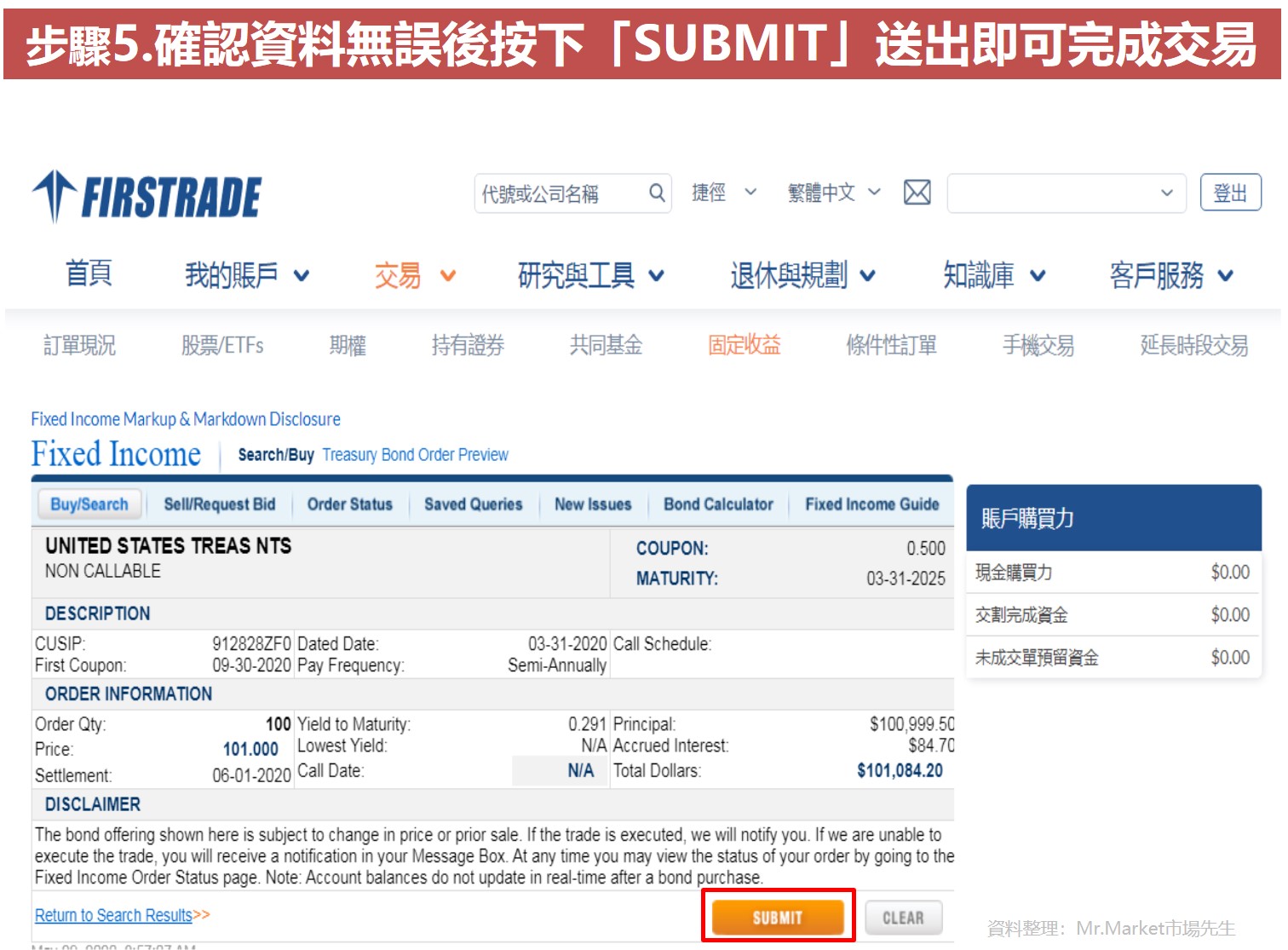Open the 共同基金 submenu item
Screen dimensions: 1288x950
(x=606, y=345)
